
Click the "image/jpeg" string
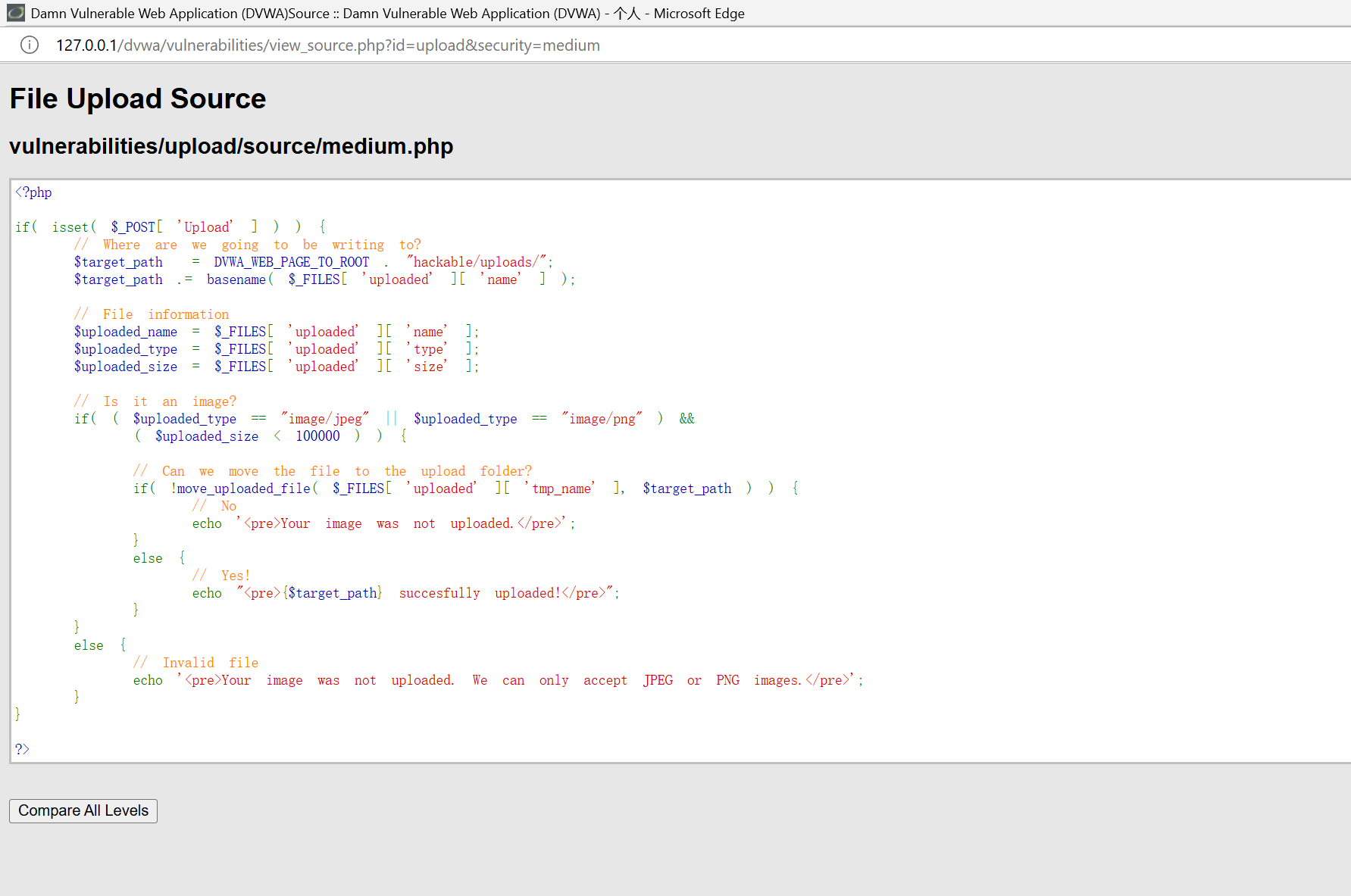325,419
